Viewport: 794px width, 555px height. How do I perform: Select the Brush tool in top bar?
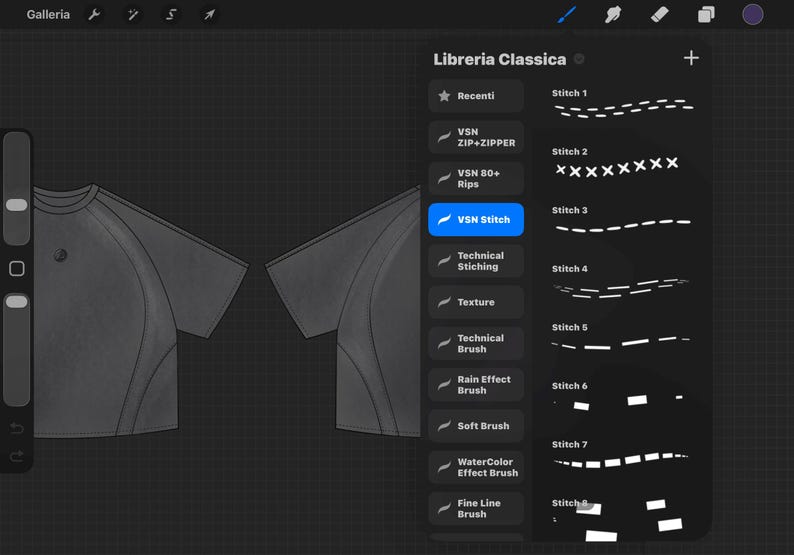(x=567, y=15)
